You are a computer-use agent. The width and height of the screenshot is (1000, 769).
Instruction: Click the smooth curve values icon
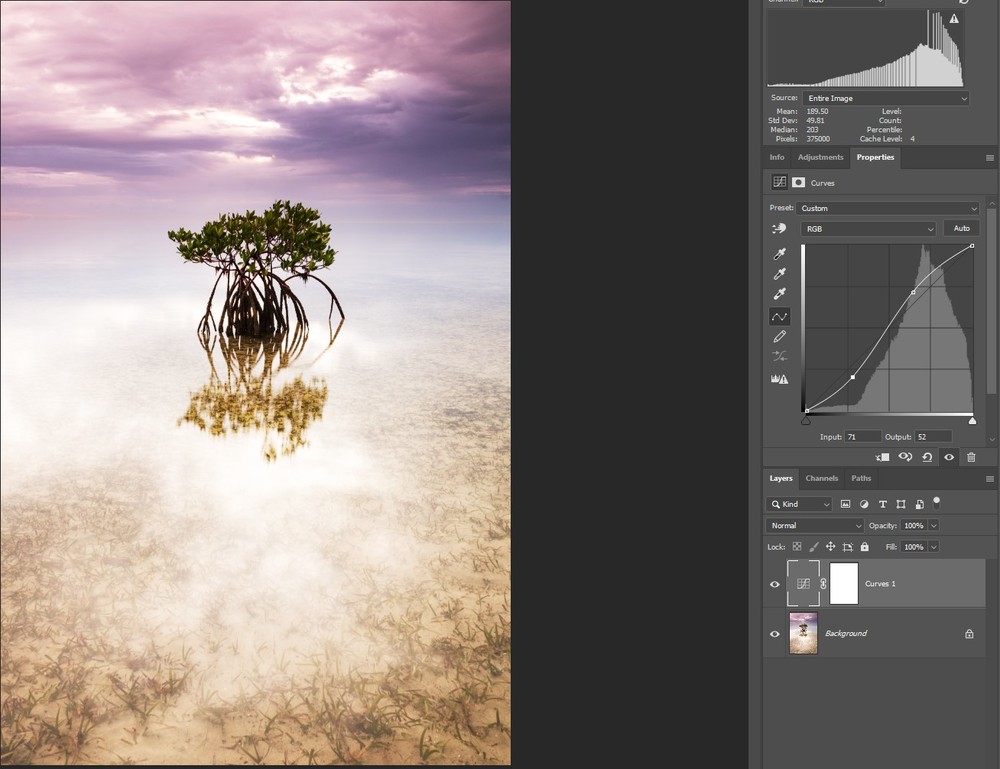click(779, 356)
